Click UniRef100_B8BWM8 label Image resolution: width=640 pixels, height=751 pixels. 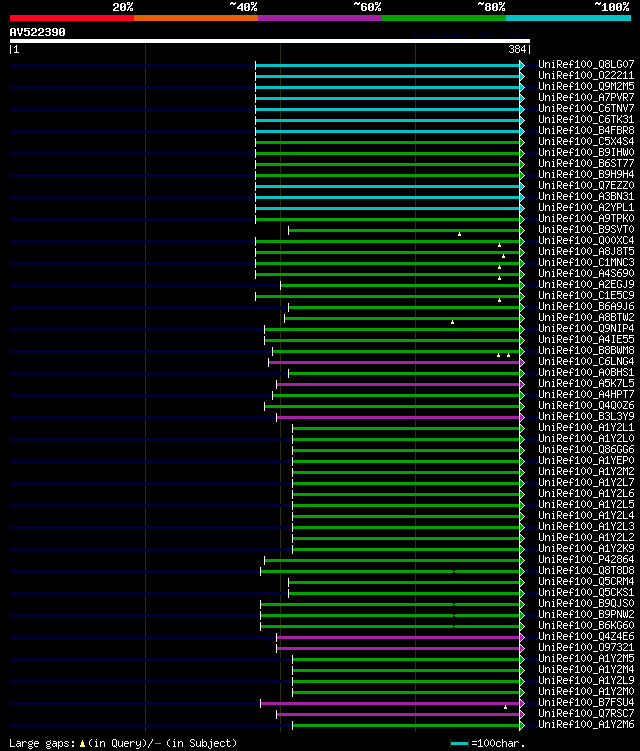(586, 351)
